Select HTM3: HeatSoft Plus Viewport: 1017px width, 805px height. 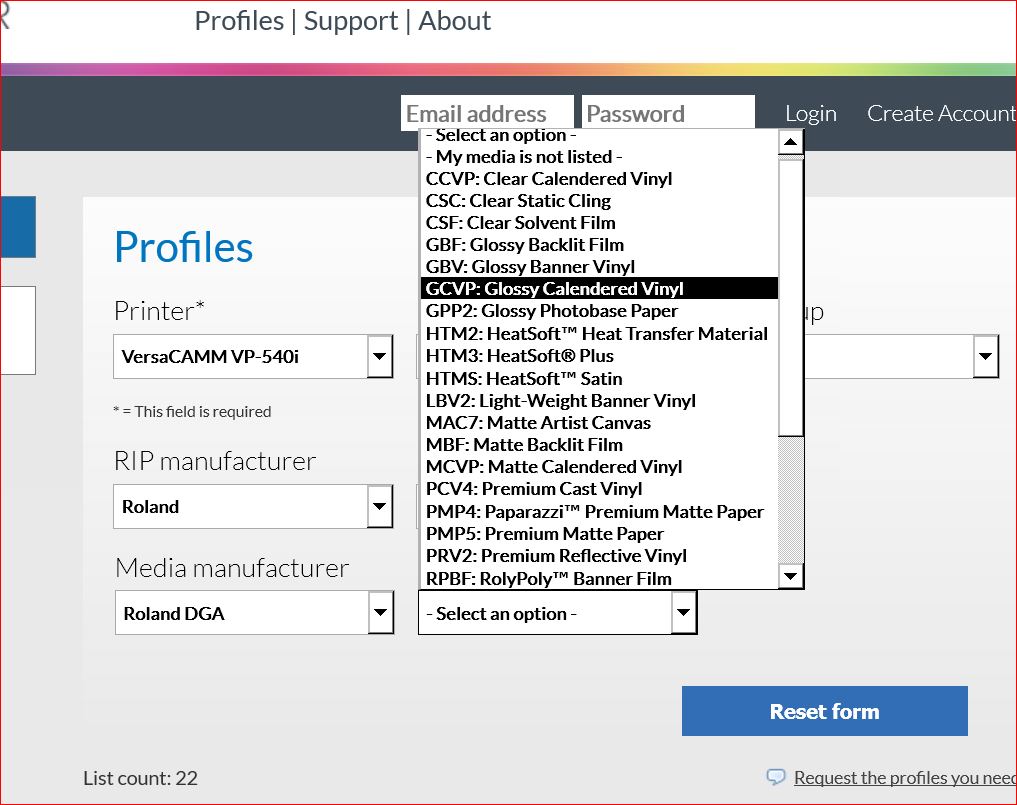(599, 355)
